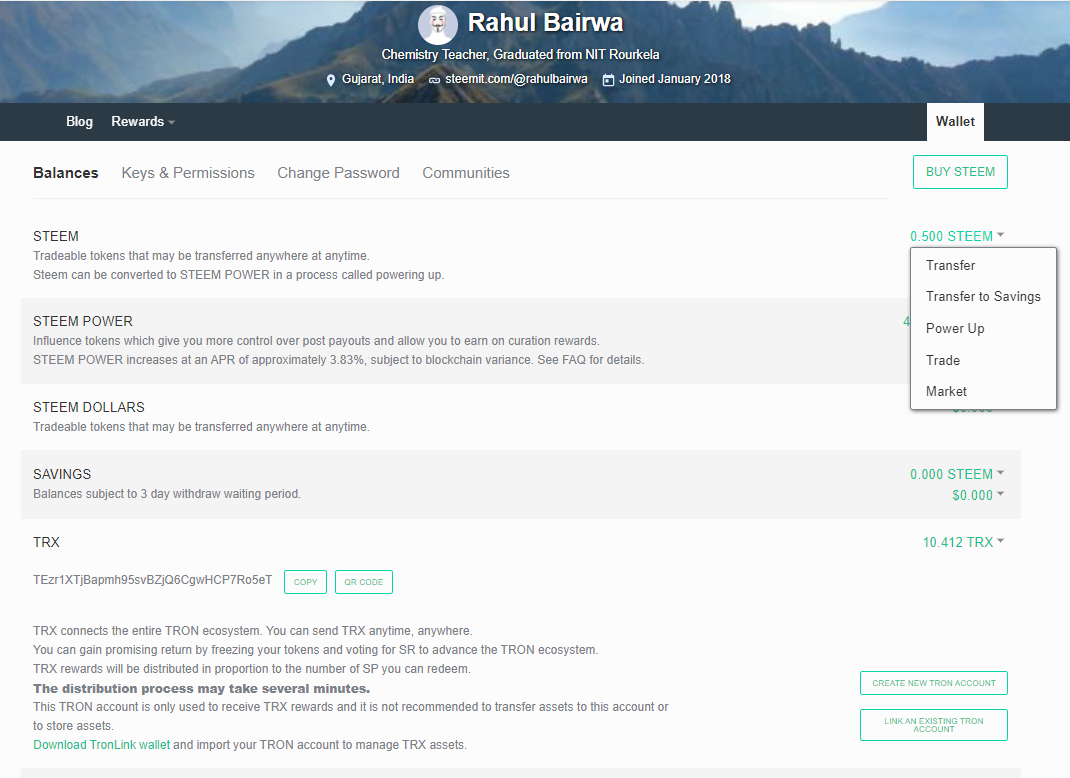Viewport: 1070px width, 778px height.
Task: Open the Wallet tab
Action: [x=955, y=121]
